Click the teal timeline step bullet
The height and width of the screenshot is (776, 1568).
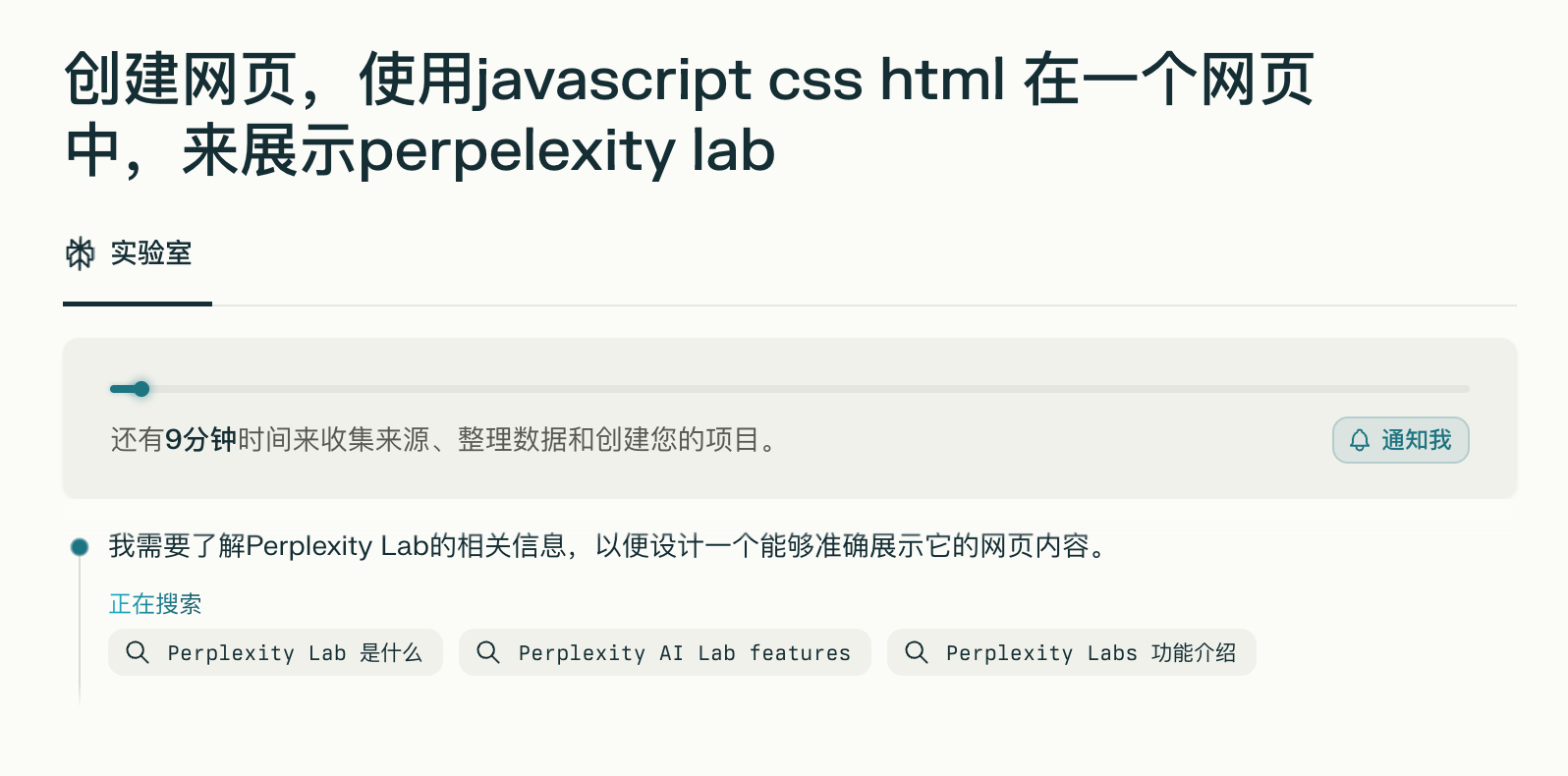click(80, 547)
